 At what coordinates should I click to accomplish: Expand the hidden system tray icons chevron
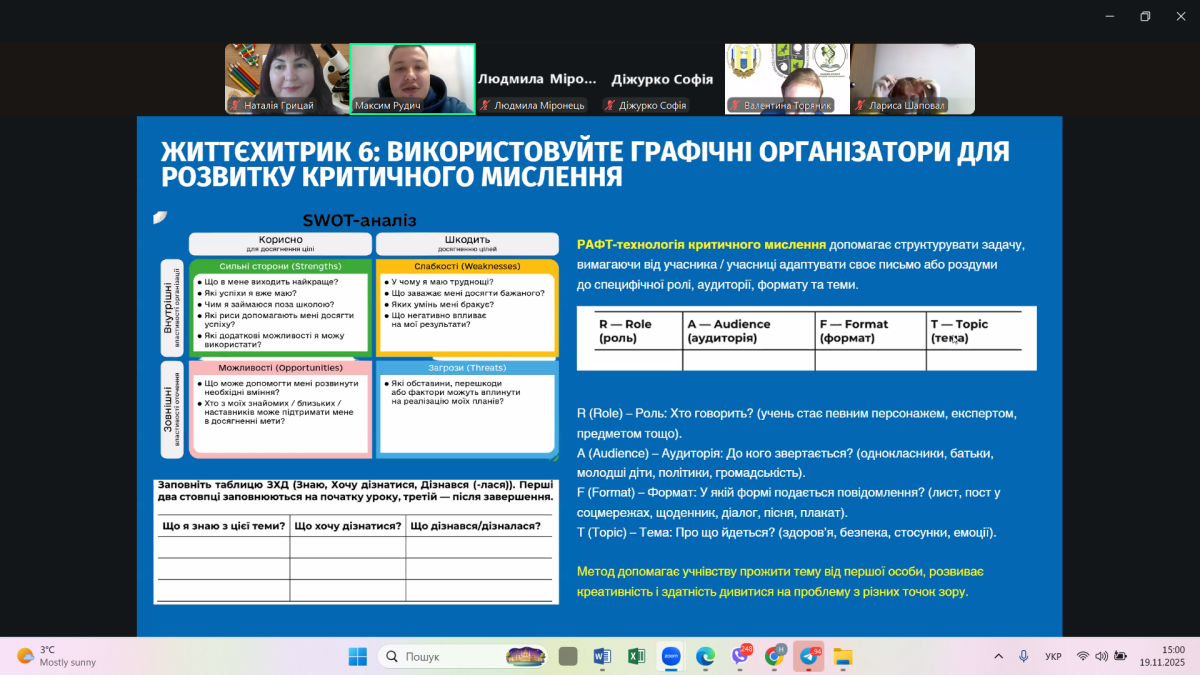coord(998,656)
